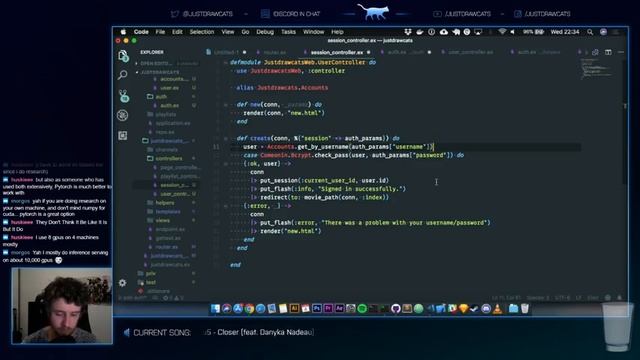The width and height of the screenshot is (640, 360).
Task: Open the Window menu
Action: coord(313,32)
